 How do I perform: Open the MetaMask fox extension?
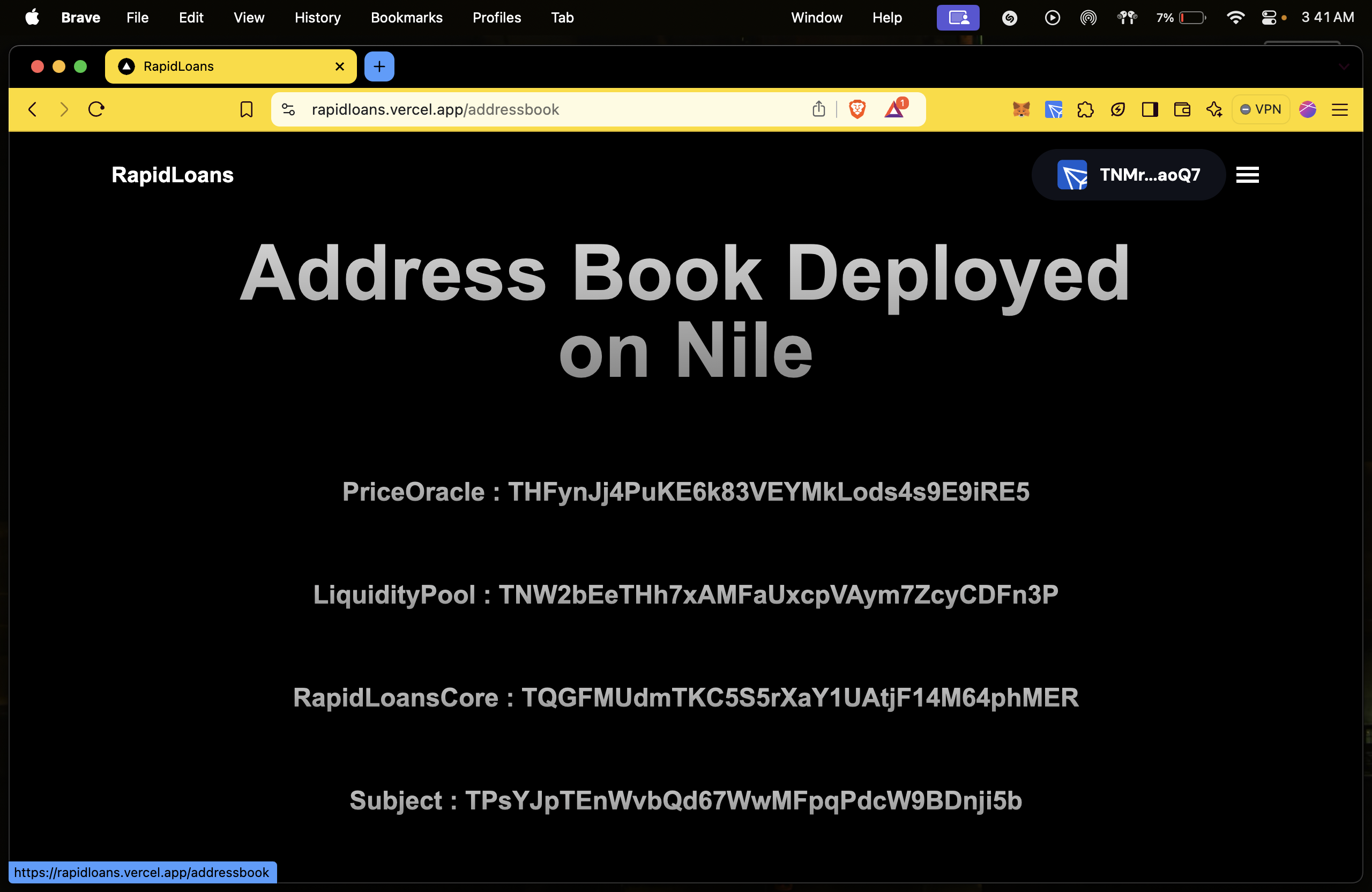tap(1021, 109)
